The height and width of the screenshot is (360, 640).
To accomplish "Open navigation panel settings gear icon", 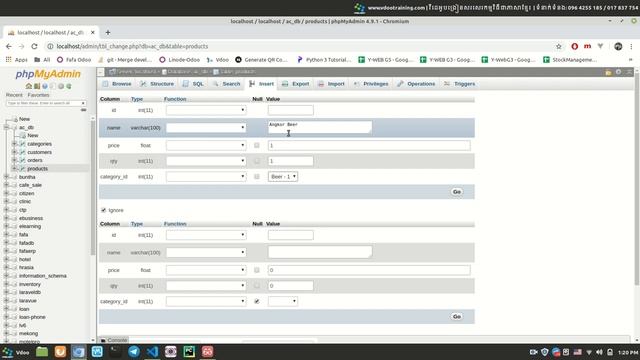I will pos(61,86).
